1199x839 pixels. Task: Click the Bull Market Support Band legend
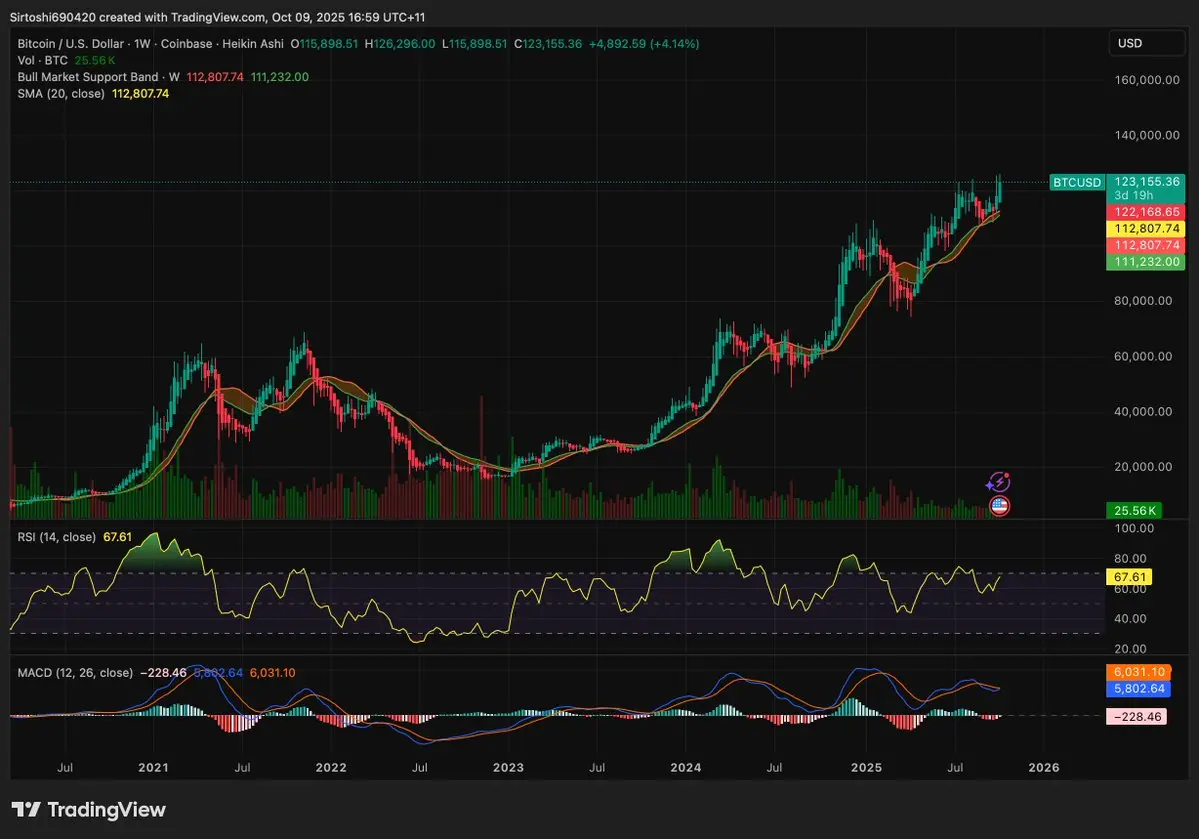(99, 77)
